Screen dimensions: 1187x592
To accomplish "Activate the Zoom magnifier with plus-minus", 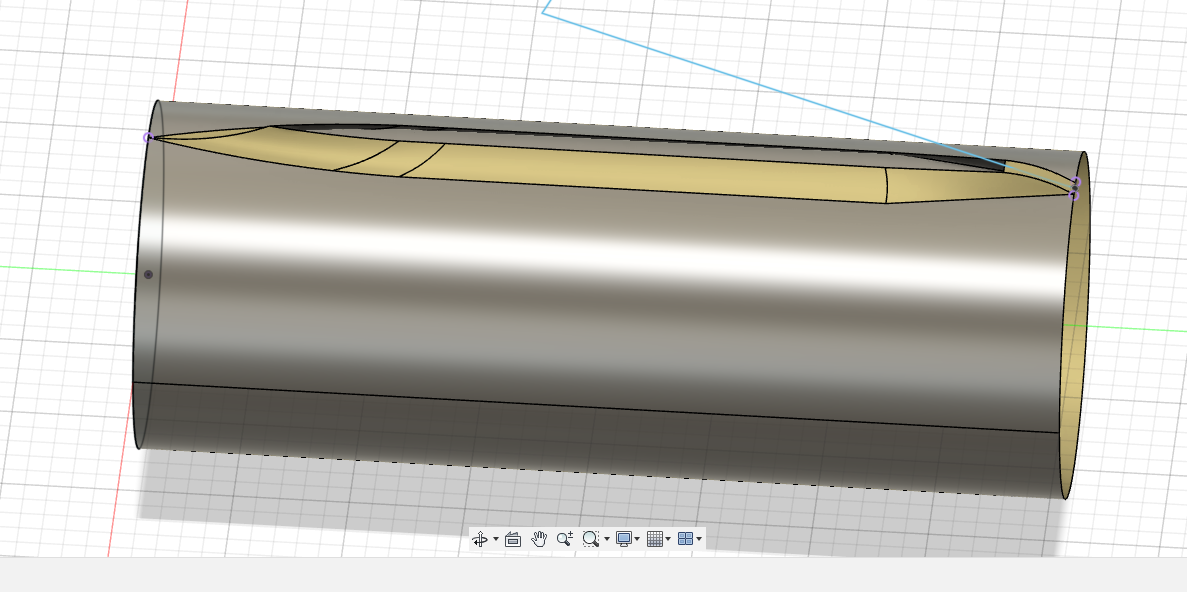I will click(x=565, y=539).
